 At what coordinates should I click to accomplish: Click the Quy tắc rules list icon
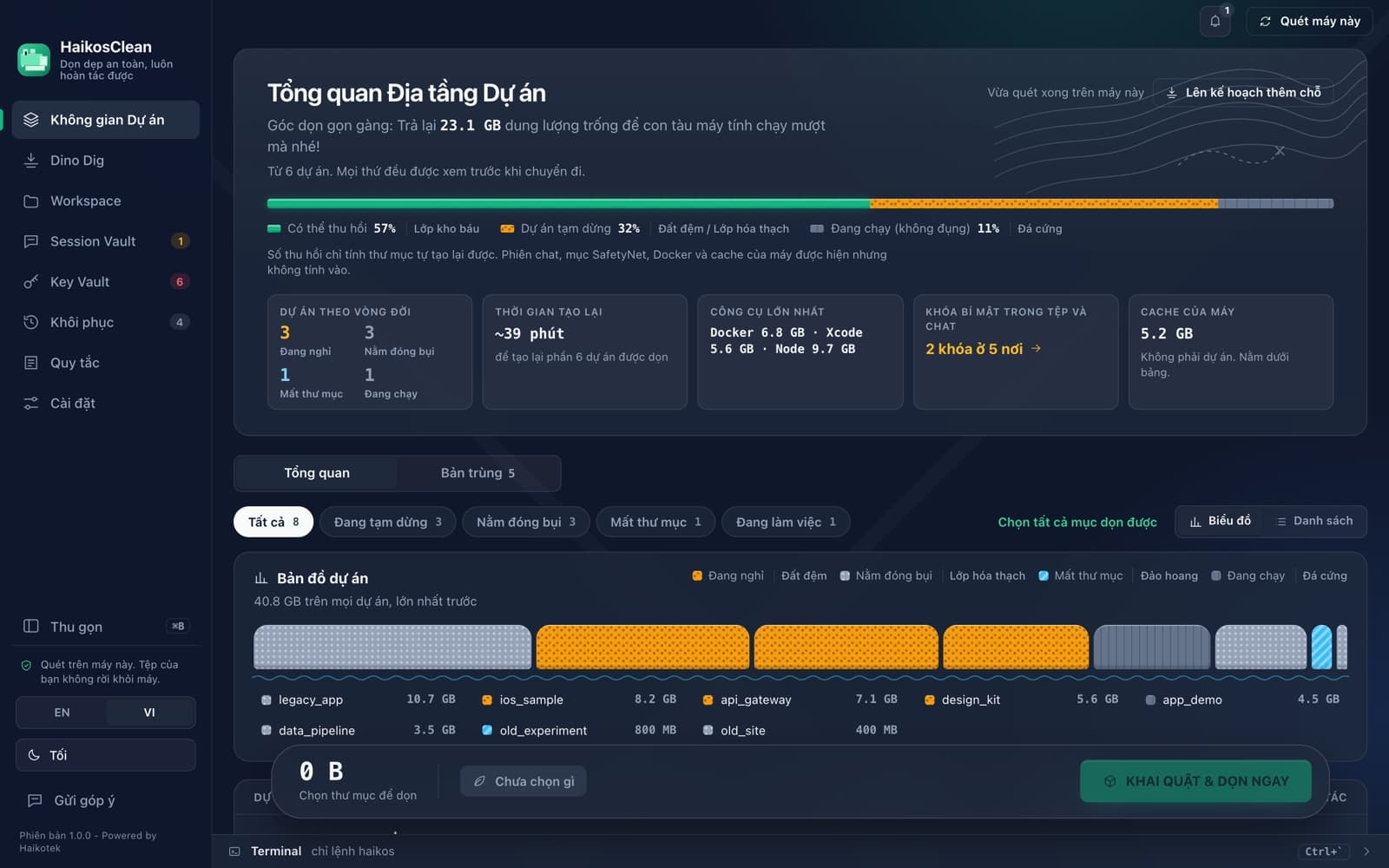tap(31, 363)
